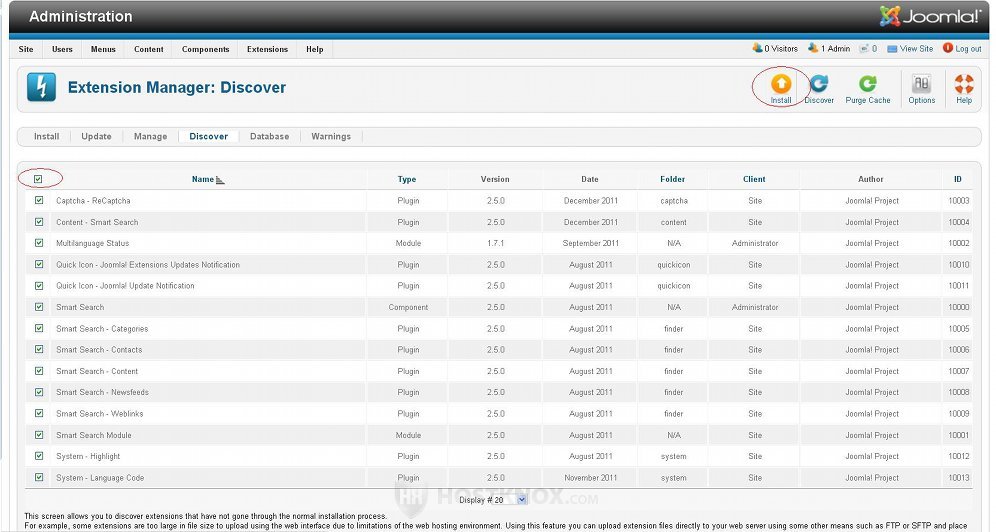Click the 'Multilanguage Status' name text
The height and width of the screenshot is (532, 996).
coord(93,243)
